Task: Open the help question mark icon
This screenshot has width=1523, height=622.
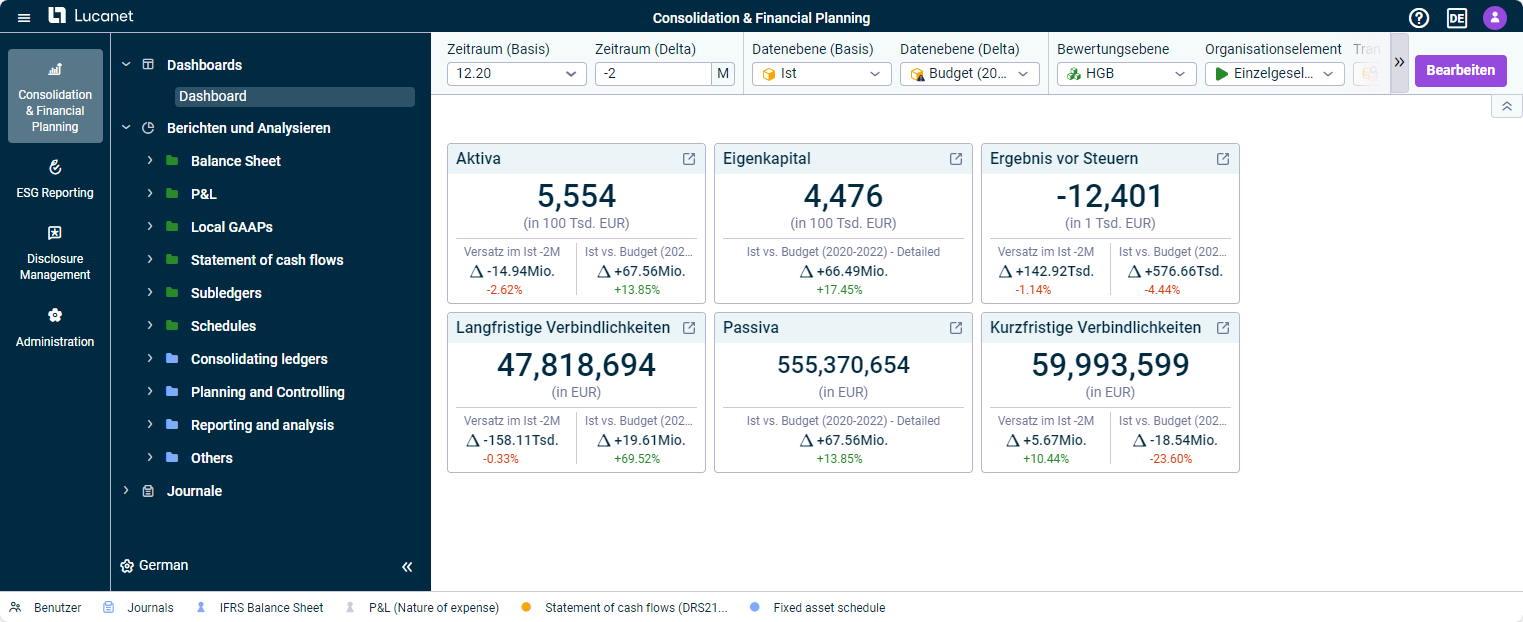Action: [x=1419, y=18]
